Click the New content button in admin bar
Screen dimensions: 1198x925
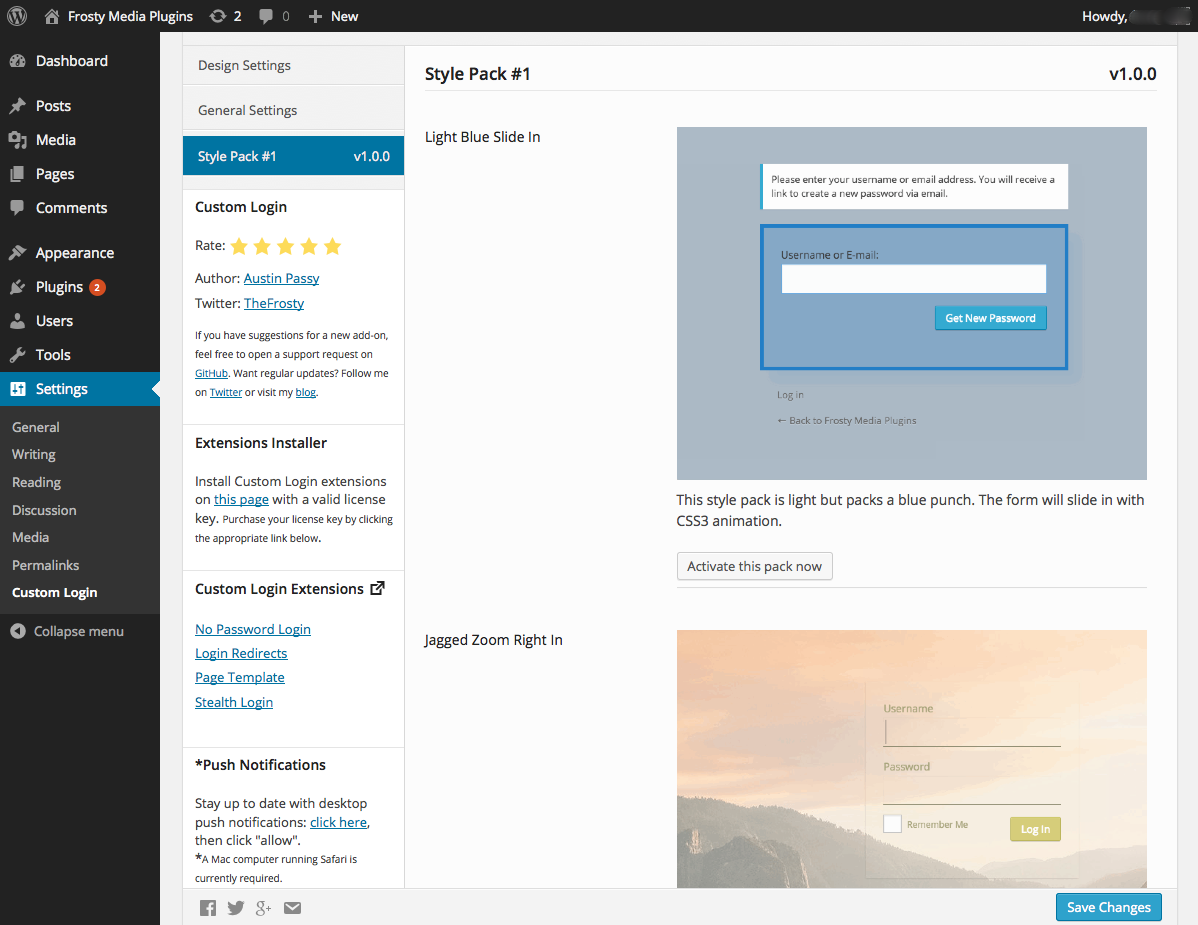(333, 16)
